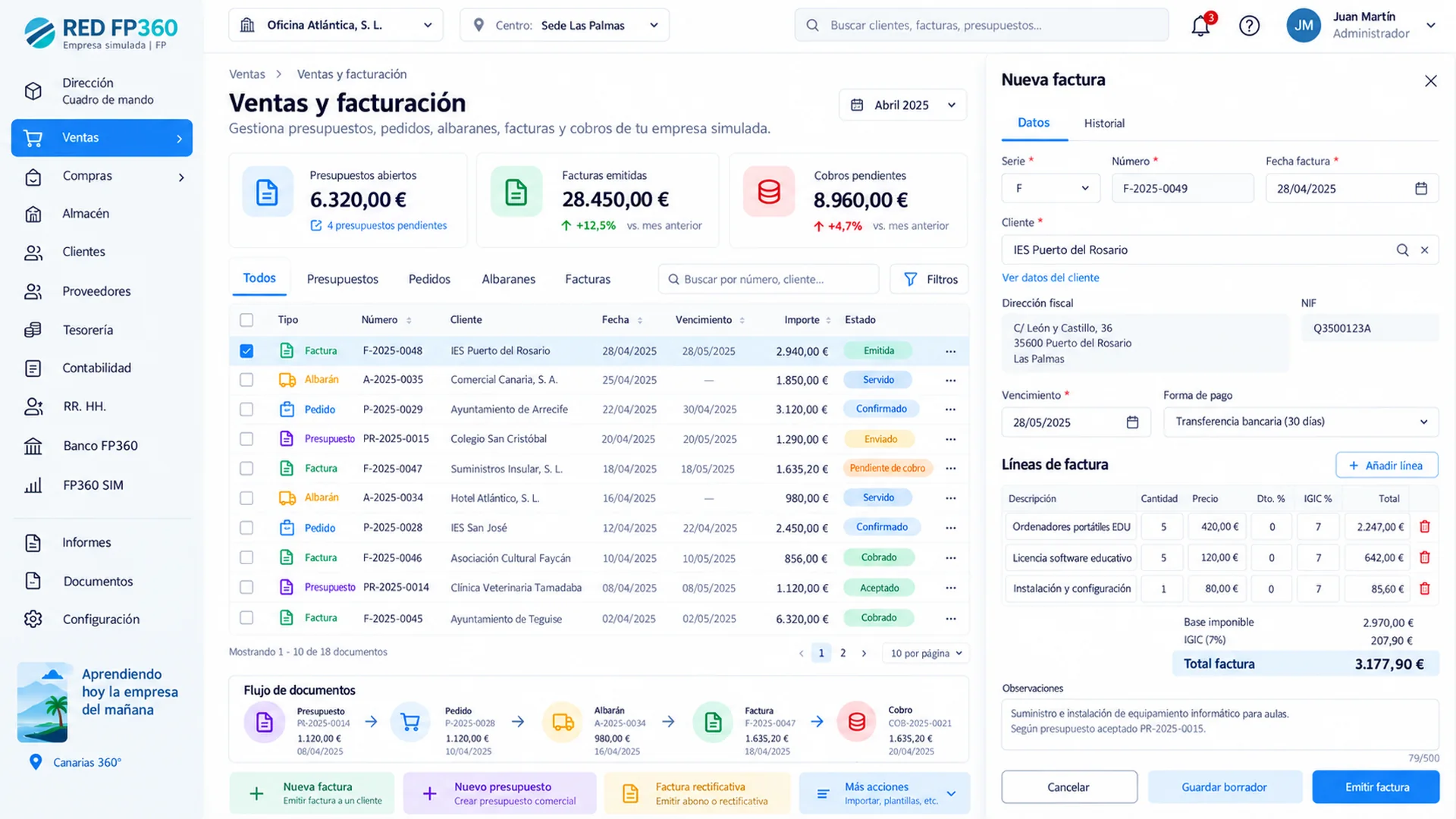This screenshot has height=819, width=1456.
Task: Select the Colegio San Cristóbal row checkbox
Action: pos(246,439)
